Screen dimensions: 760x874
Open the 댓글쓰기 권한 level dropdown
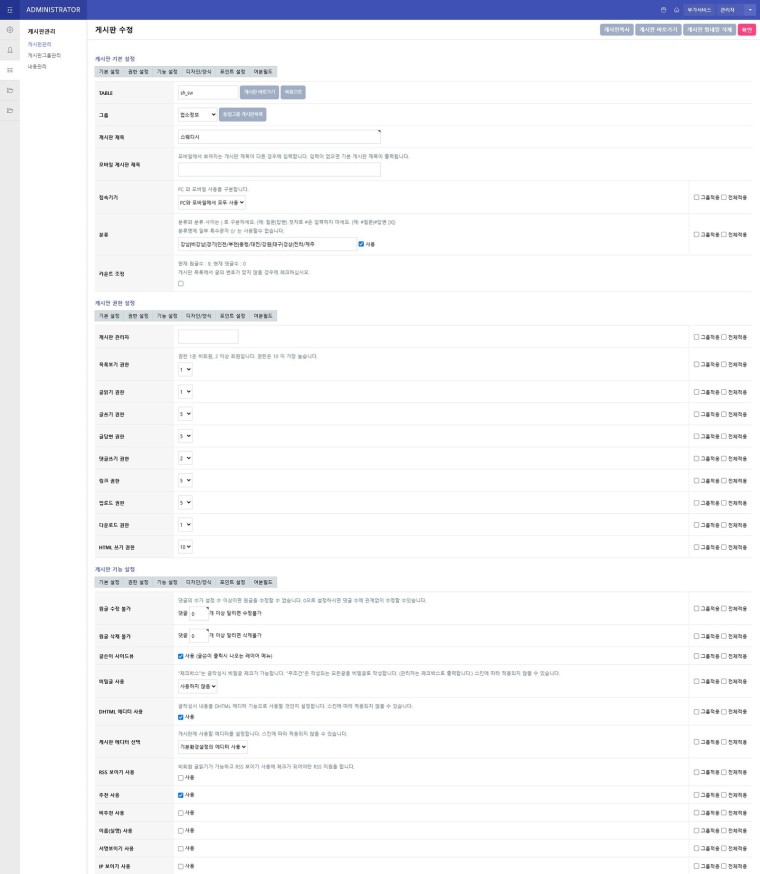[185, 458]
